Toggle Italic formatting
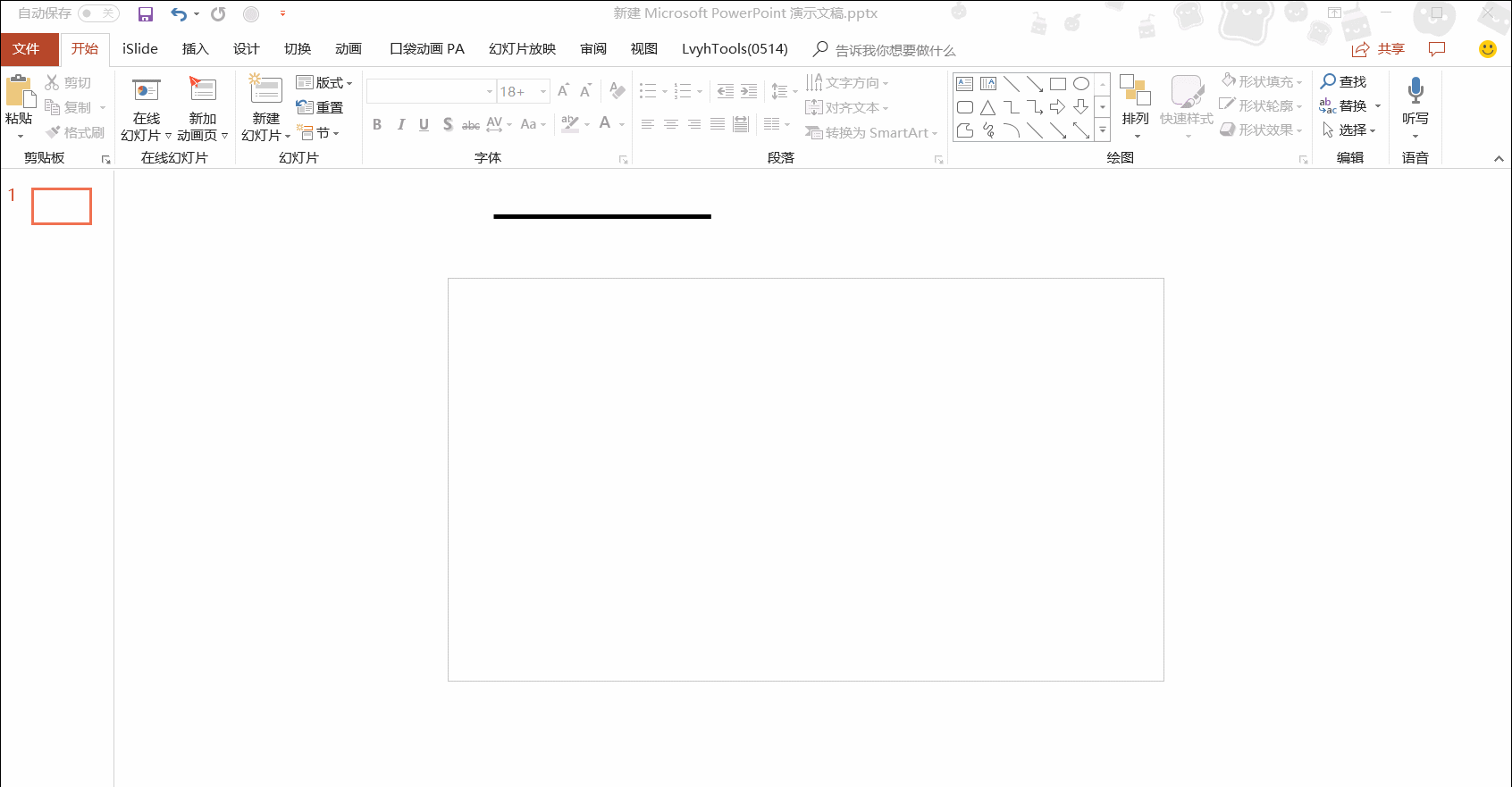 400,124
